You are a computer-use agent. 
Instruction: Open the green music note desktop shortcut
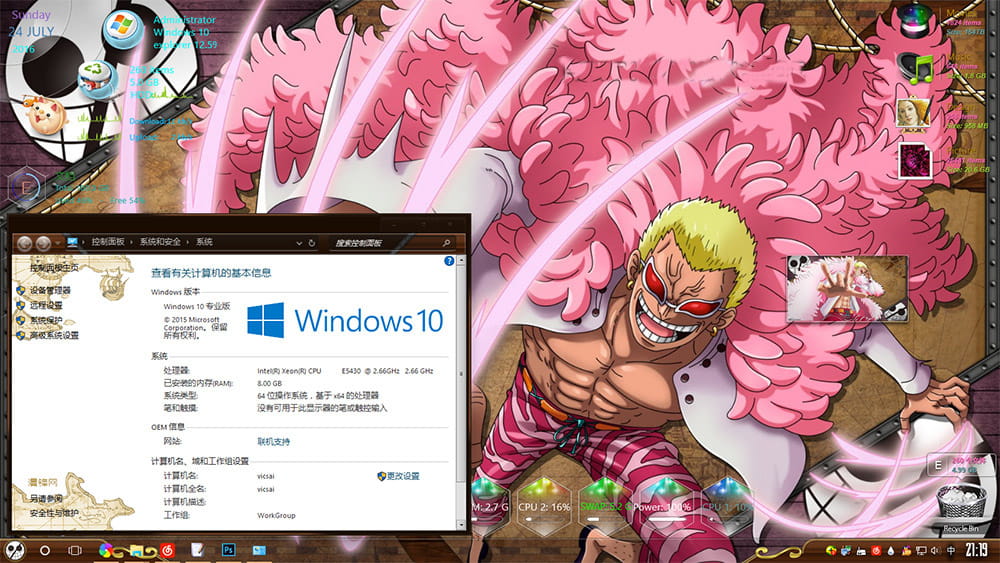[x=915, y=69]
